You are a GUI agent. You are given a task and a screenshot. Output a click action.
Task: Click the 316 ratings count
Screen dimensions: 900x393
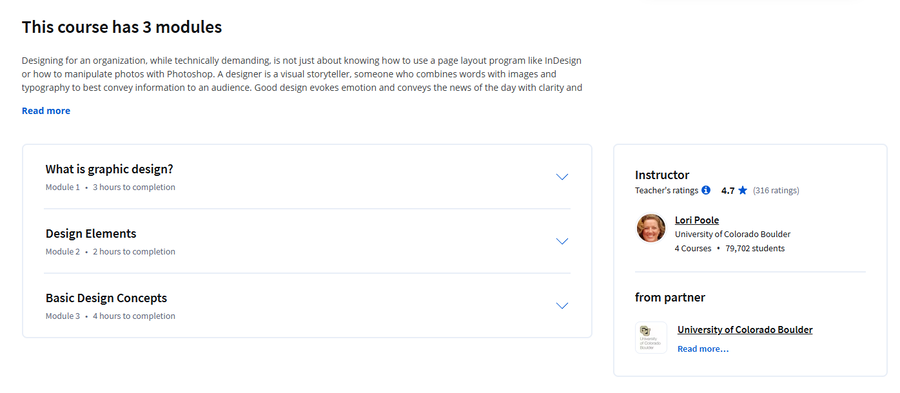[776, 190]
